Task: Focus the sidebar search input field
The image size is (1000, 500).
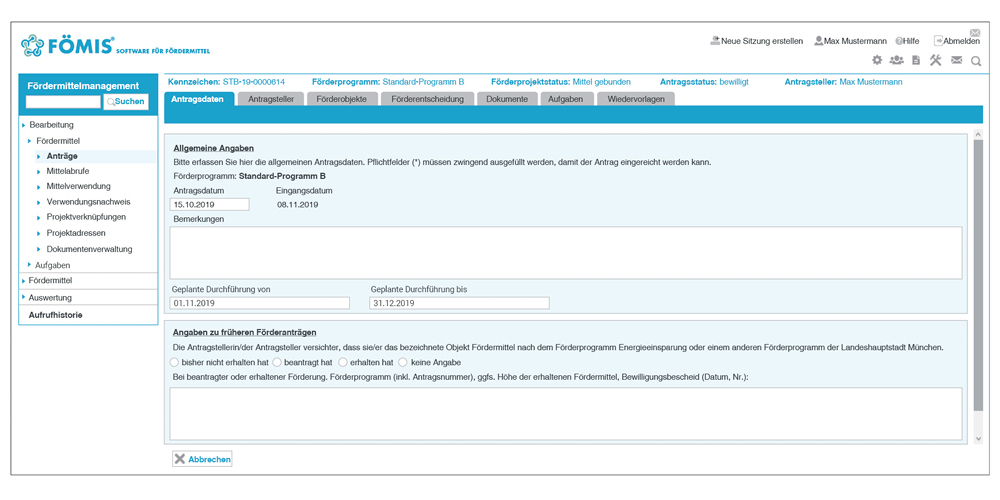Action: (x=63, y=101)
